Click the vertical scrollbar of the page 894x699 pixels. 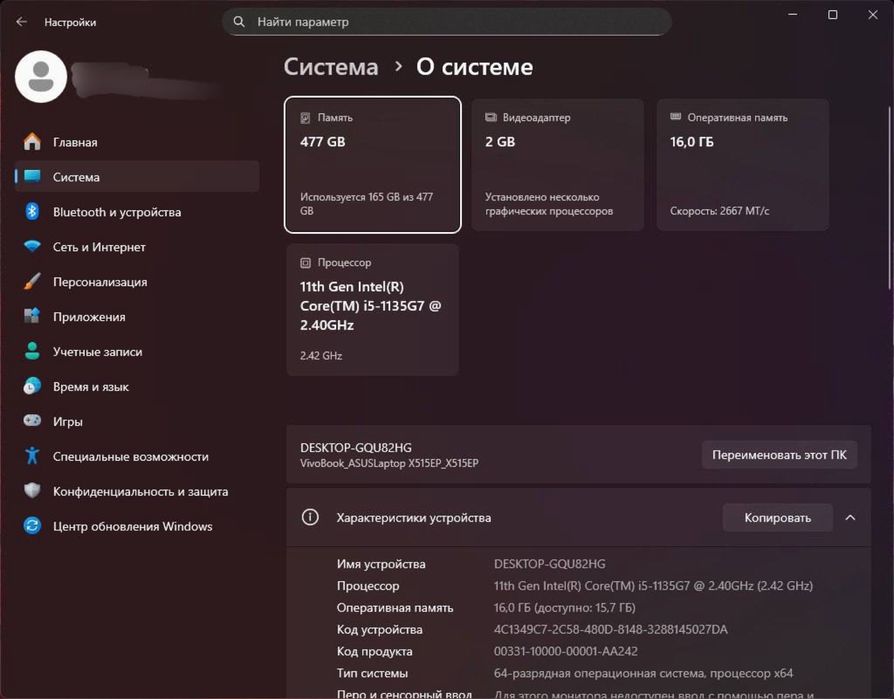889,200
